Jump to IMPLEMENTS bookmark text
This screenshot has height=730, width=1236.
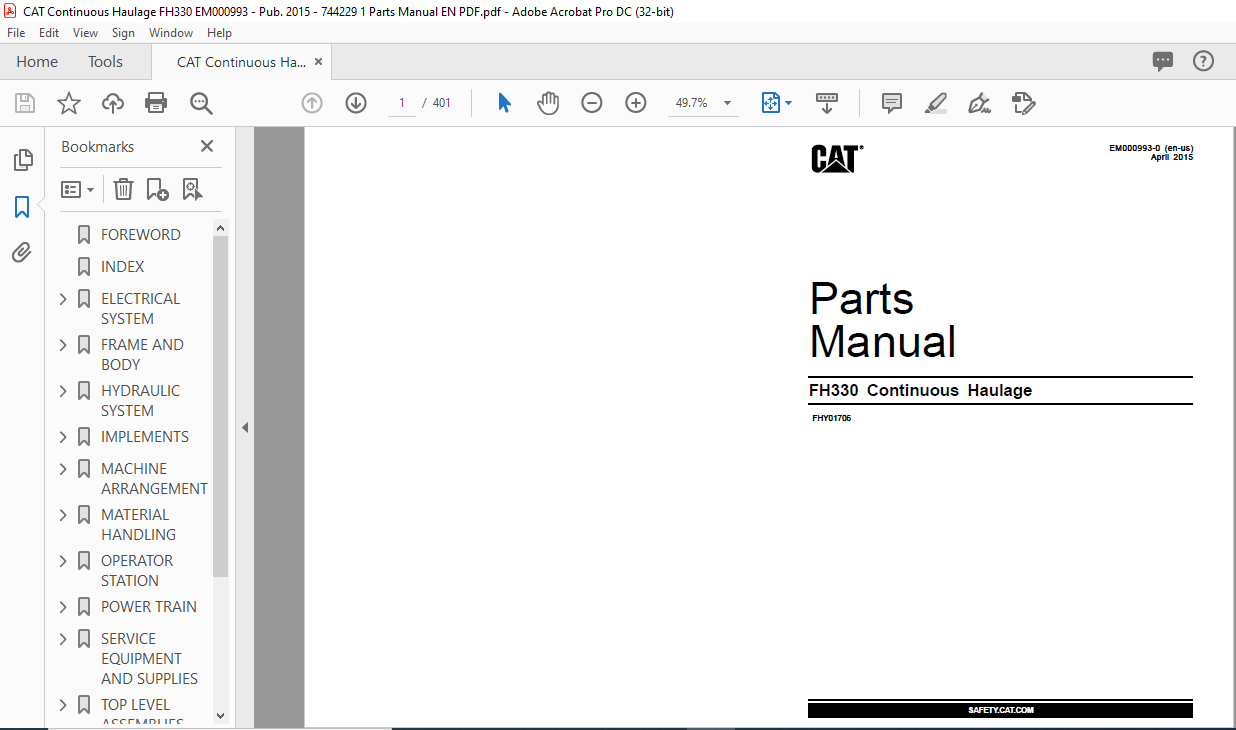pyautogui.click(x=145, y=437)
